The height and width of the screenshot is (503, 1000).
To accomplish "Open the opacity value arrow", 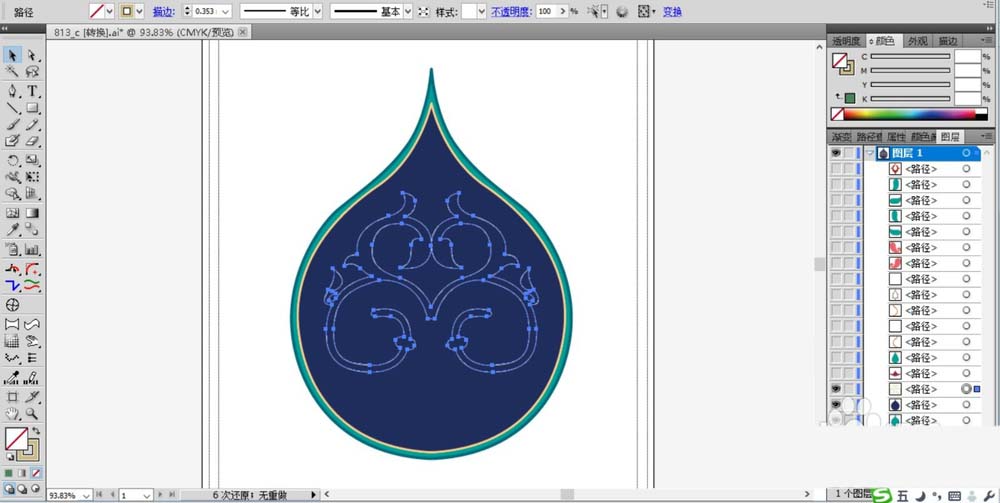I will pyautogui.click(x=562, y=11).
